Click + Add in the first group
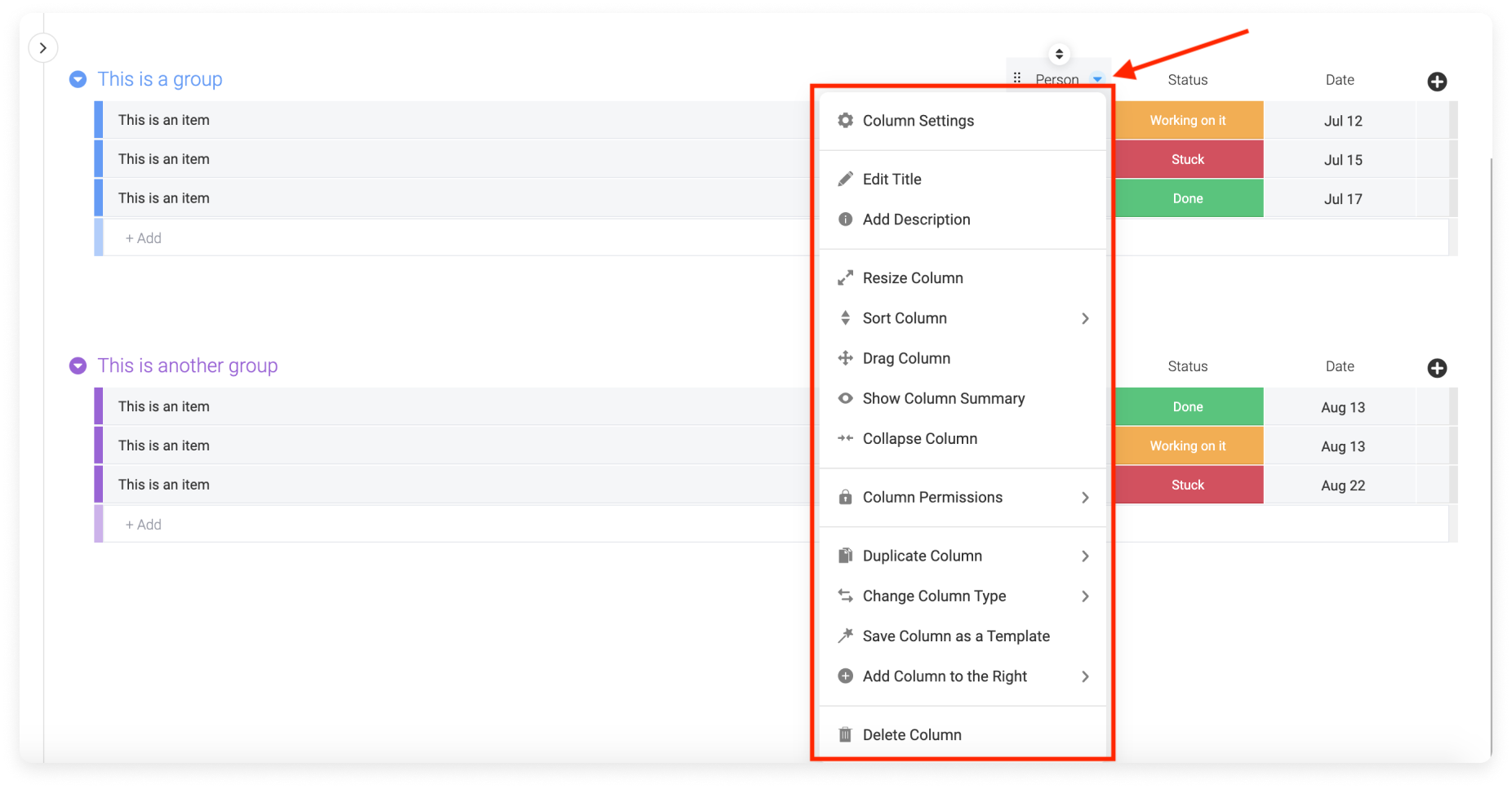The height and width of the screenshot is (789, 1512). tap(143, 238)
